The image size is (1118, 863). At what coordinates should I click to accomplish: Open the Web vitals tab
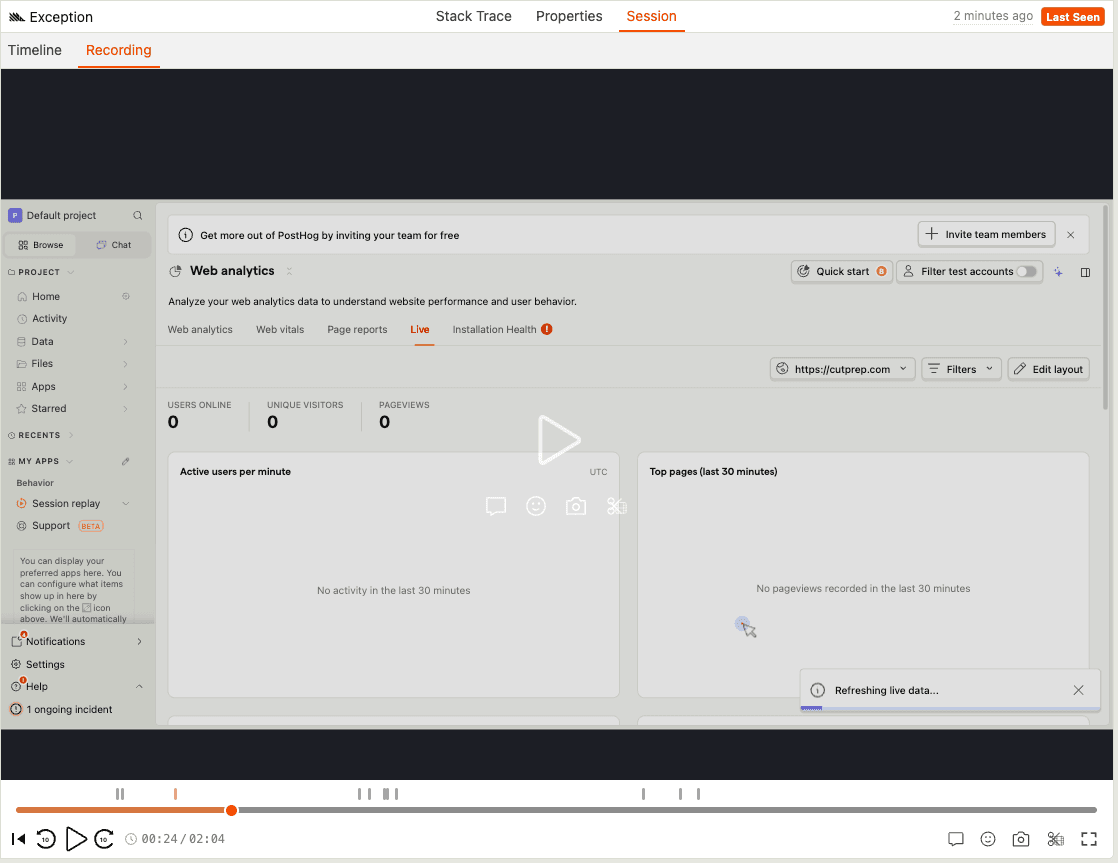[280, 330]
